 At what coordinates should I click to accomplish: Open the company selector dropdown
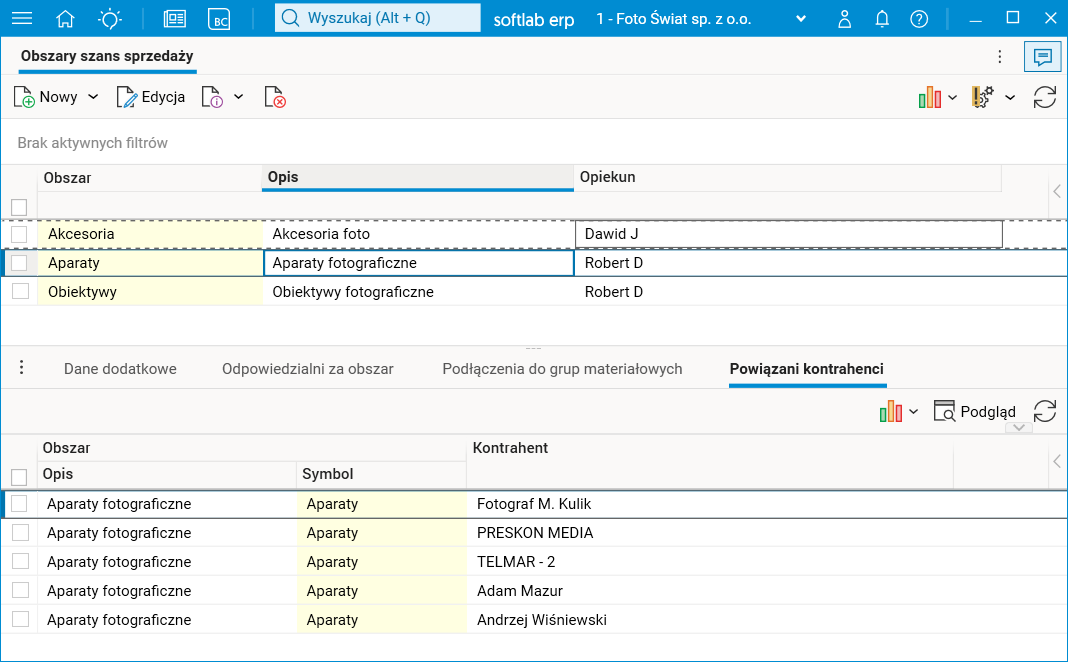[x=800, y=19]
